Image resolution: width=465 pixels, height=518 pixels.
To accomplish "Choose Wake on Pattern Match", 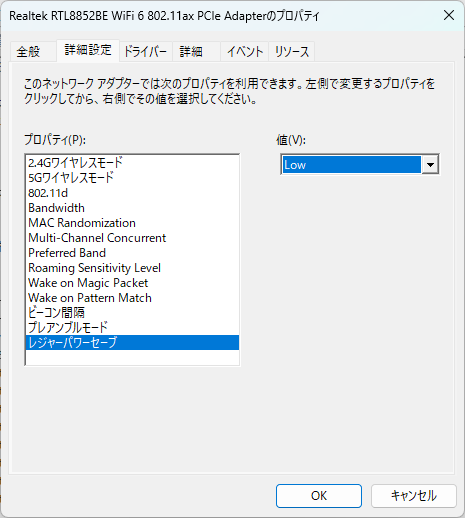I will 132,298.
